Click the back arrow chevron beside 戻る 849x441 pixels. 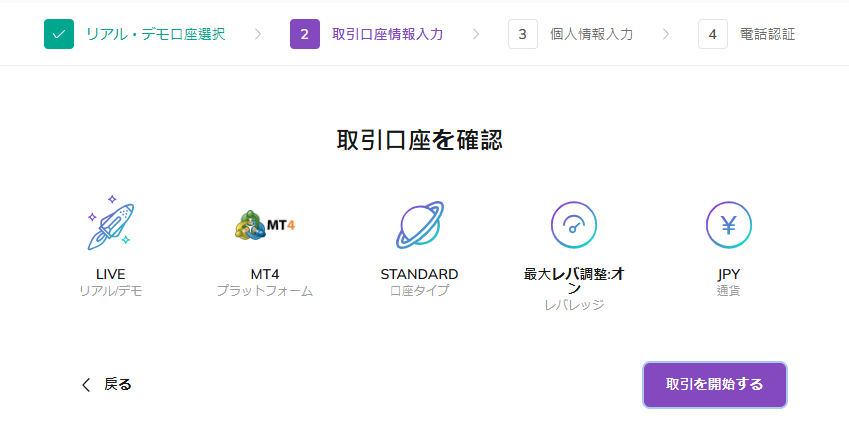point(86,385)
